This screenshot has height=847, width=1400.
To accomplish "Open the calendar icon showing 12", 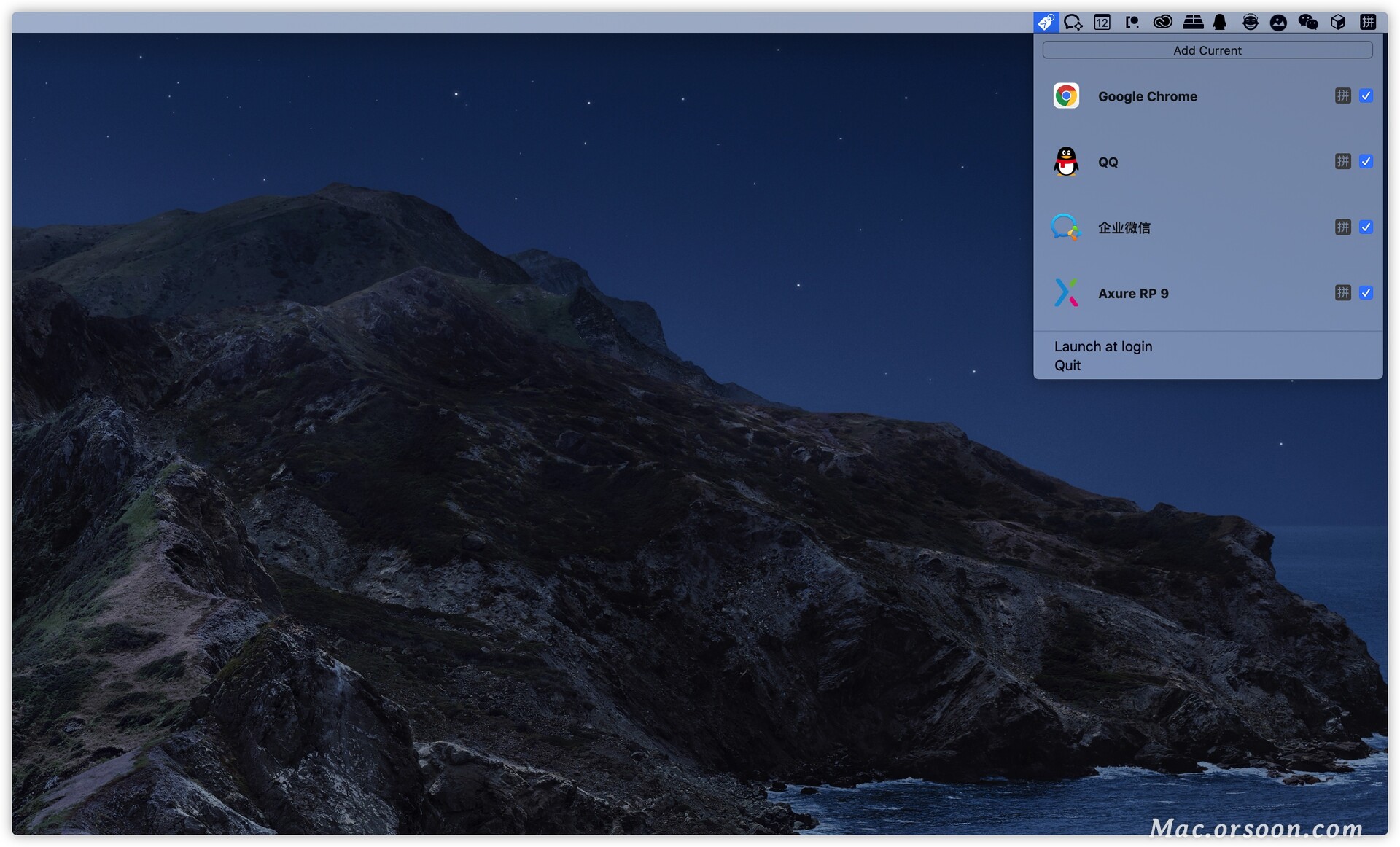I will [x=1102, y=22].
